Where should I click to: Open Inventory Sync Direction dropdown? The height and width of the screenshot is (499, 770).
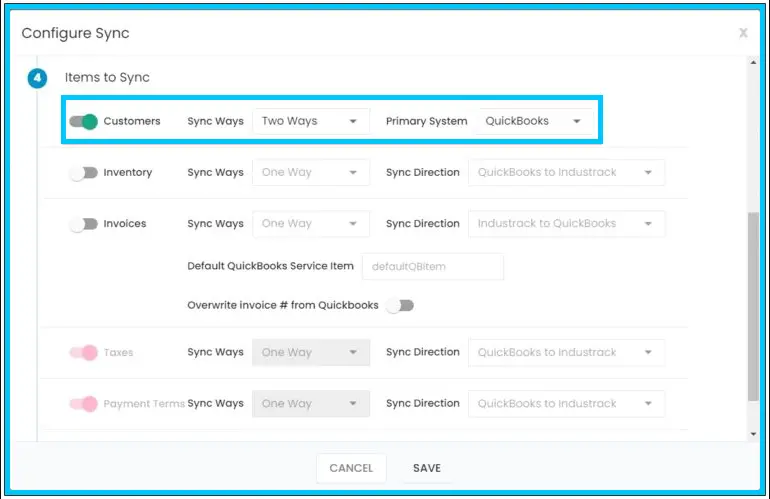pyautogui.click(x=567, y=172)
